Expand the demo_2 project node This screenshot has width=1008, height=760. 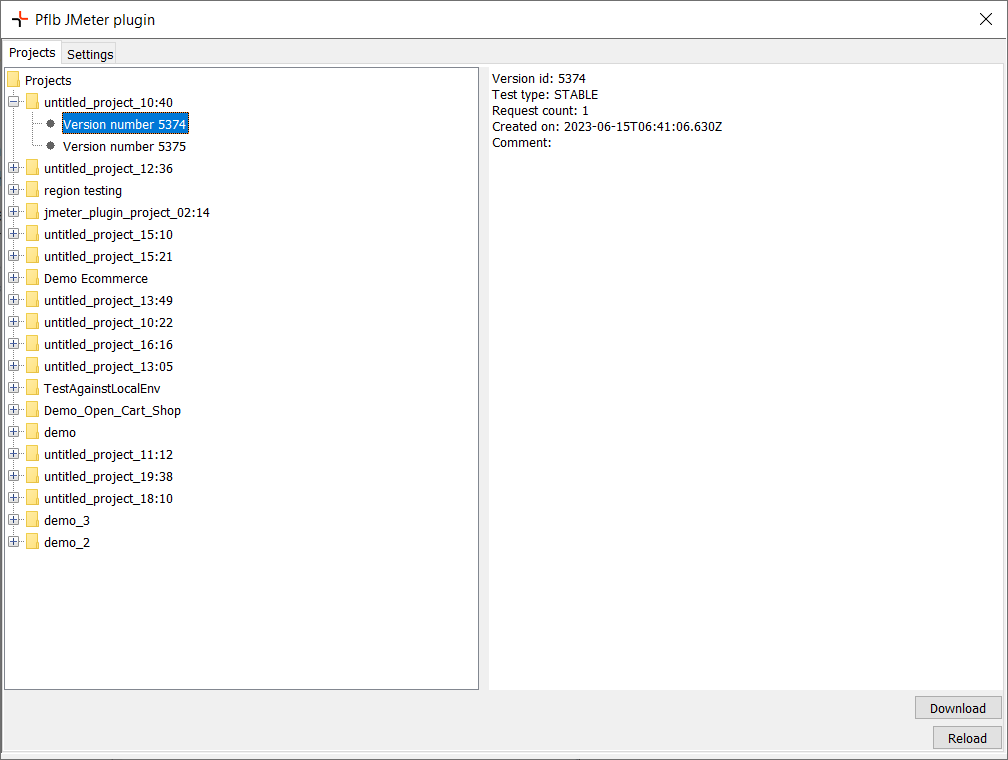(x=12, y=542)
